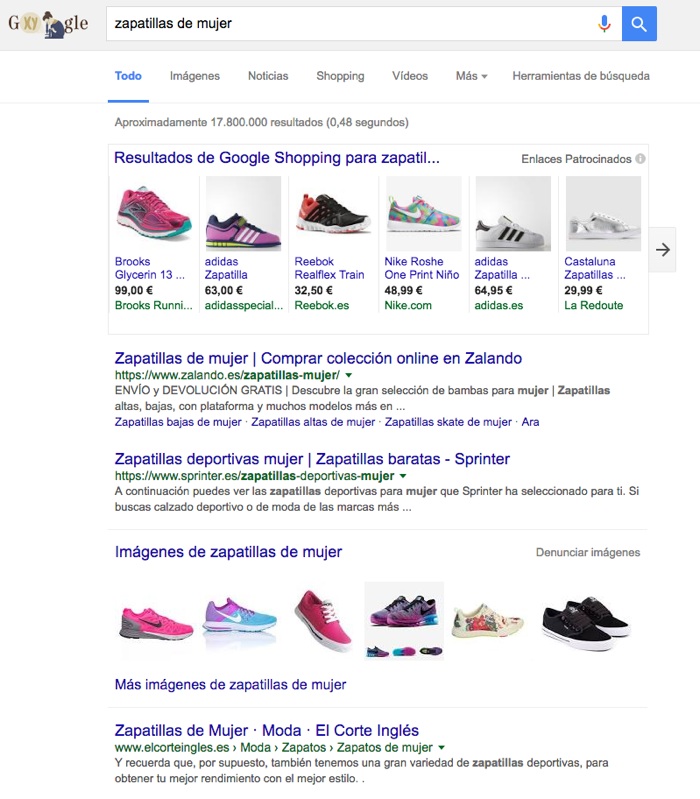This screenshot has height=799, width=700.
Task: Open the pink canvas sneaker image
Action: coord(322,620)
